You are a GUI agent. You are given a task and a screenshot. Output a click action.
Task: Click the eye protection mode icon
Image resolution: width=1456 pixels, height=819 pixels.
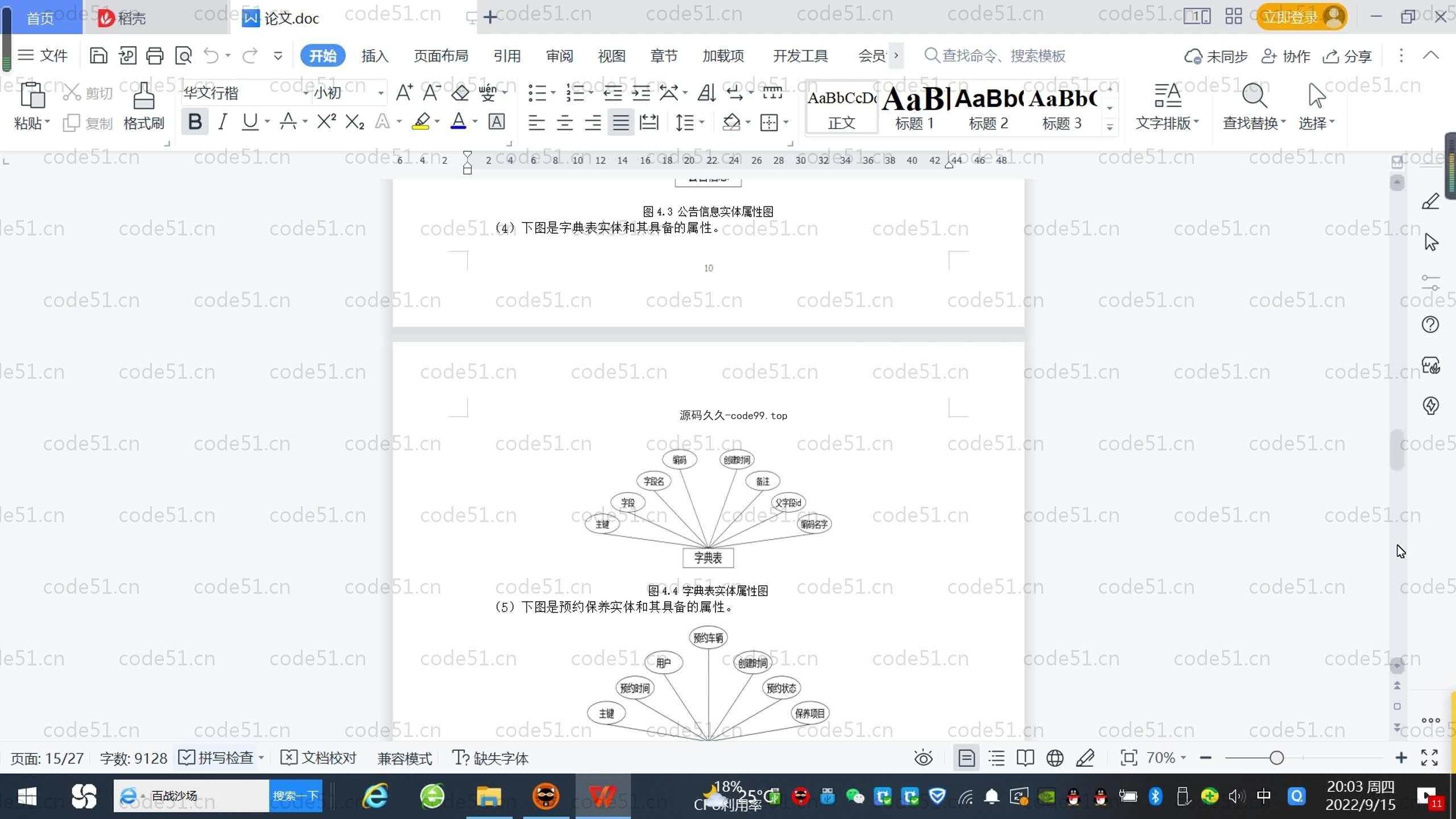click(923, 758)
